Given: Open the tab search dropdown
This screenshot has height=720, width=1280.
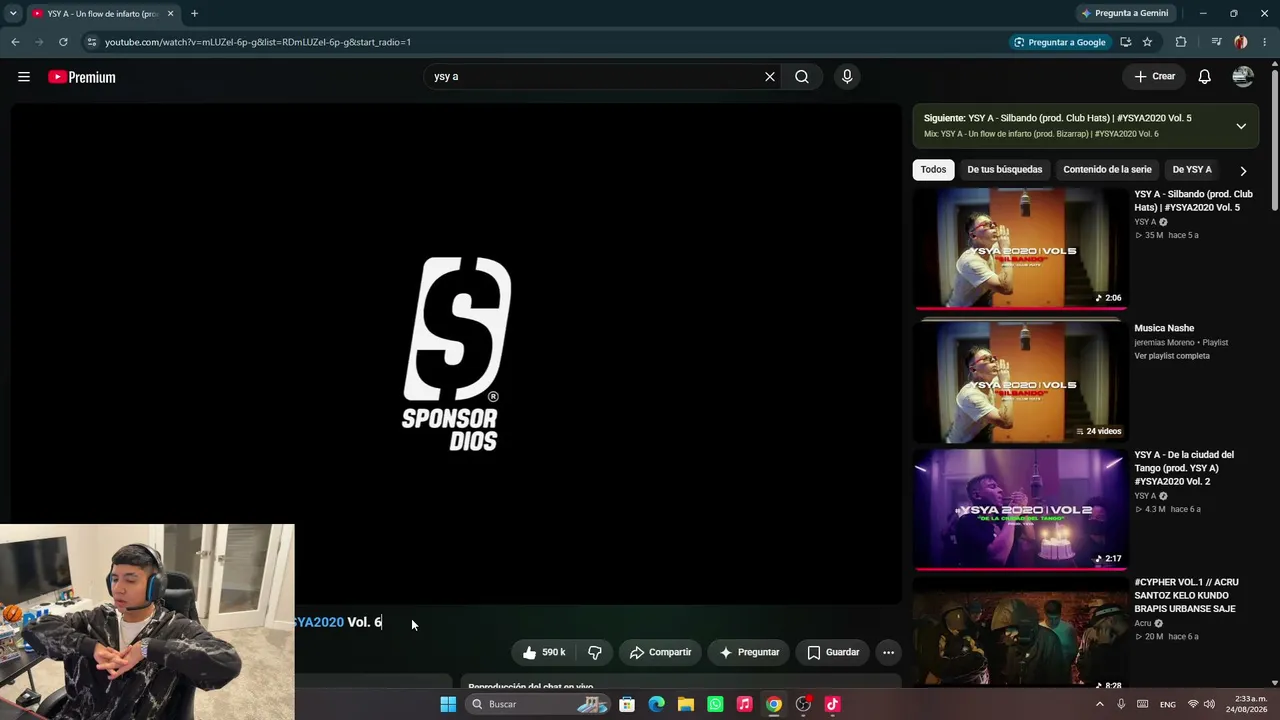Looking at the screenshot, I should pos(13,14).
